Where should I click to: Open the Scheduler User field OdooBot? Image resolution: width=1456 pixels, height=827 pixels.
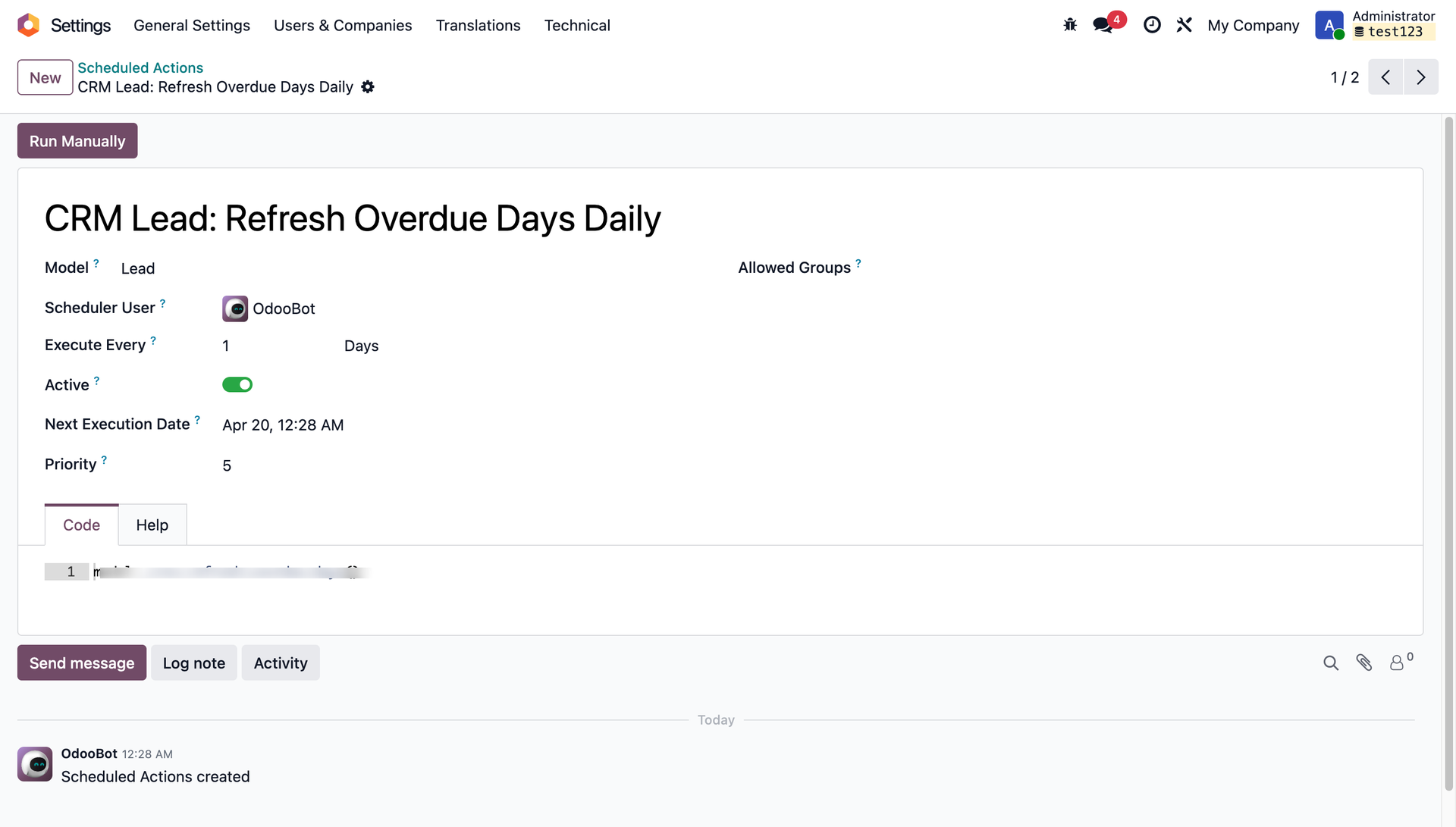coord(284,309)
